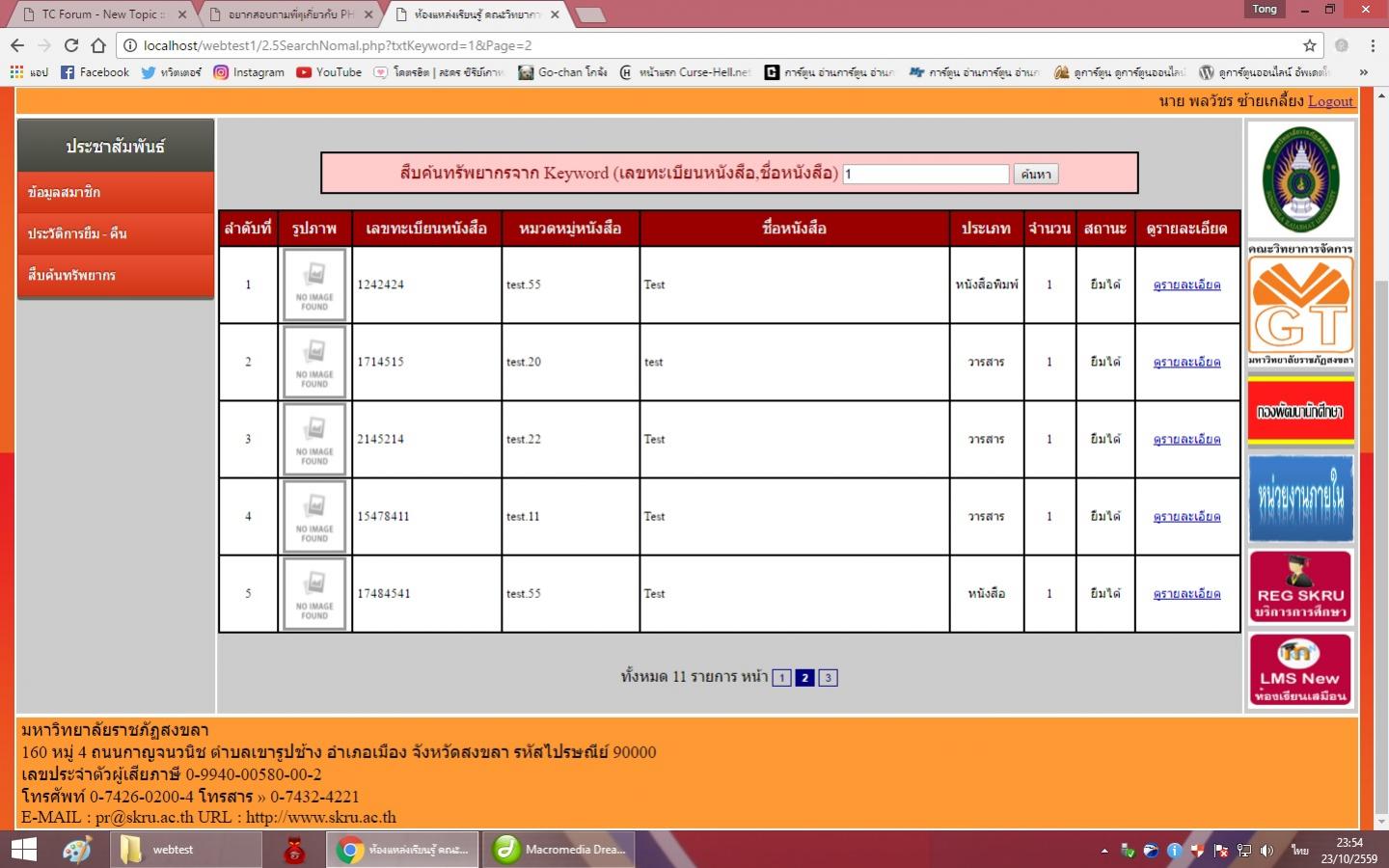
Task: Open the Chrome menu with three dots
Action: pos(1372,45)
